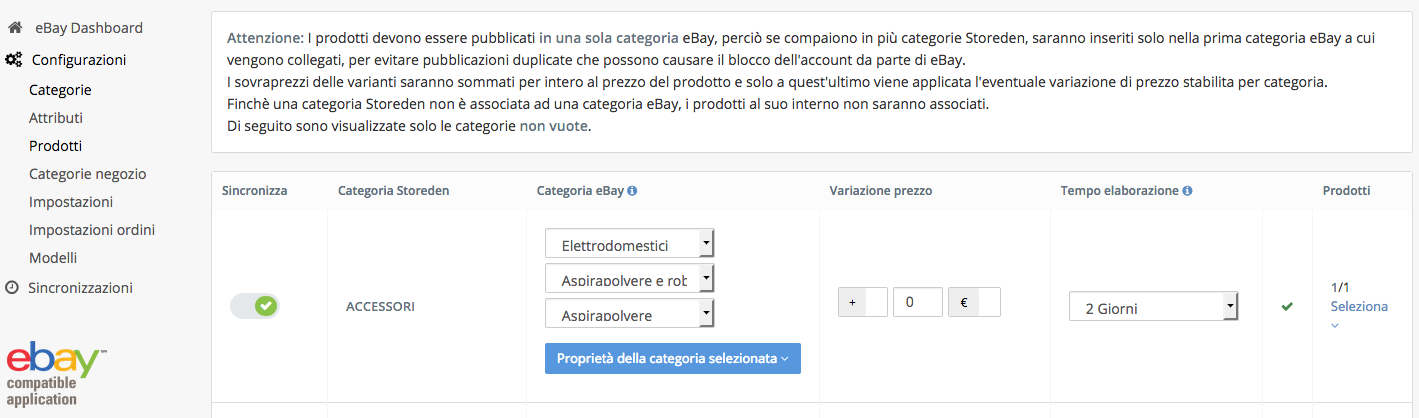Screen dimensions: 1419x418
Task: Click the eBay Dashboard home icon
Action: point(15,28)
